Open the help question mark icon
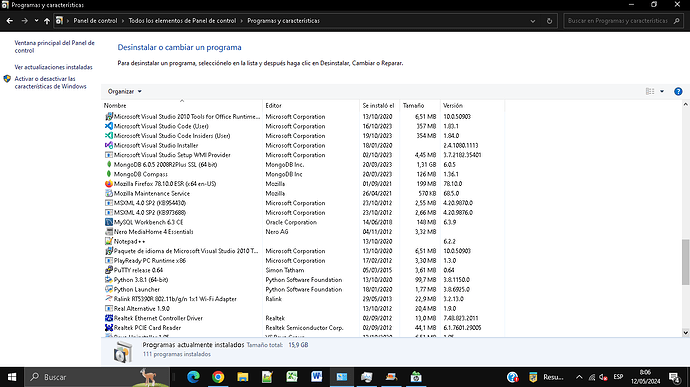Image resolution: width=690 pixels, height=387 pixels. click(x=678, y=91)
